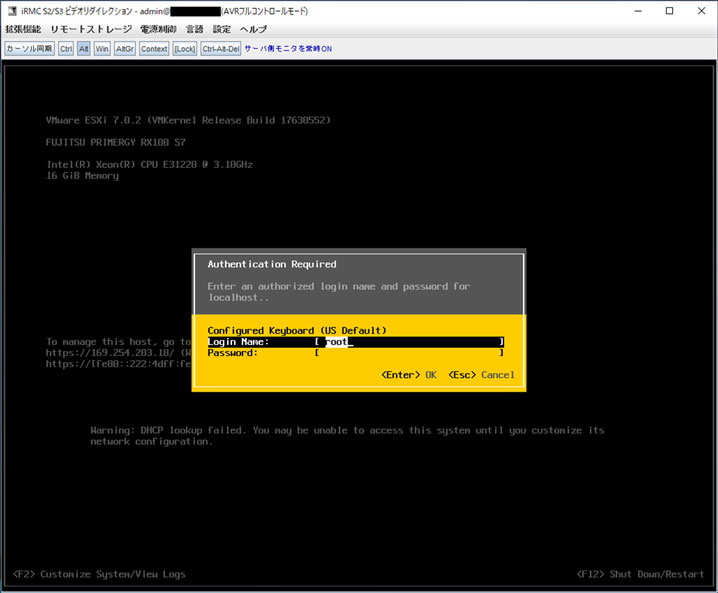Click the DHCP lookup failed warning
The image size is (718, 593).
[347, 436]
